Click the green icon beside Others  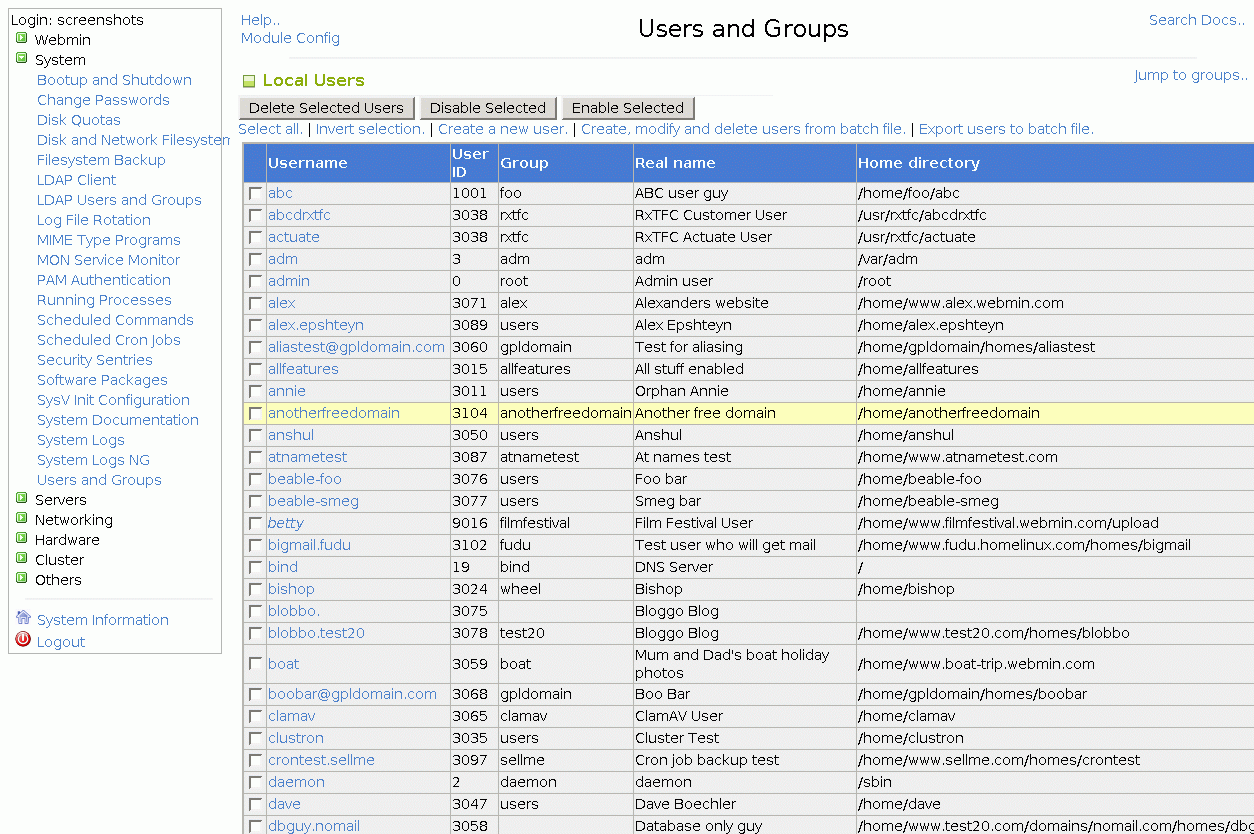[21, 579]
